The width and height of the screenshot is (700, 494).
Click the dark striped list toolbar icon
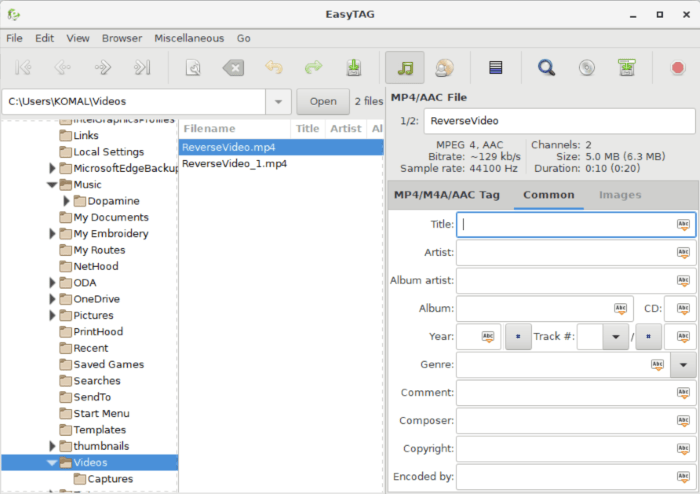(x=494, y=68)
